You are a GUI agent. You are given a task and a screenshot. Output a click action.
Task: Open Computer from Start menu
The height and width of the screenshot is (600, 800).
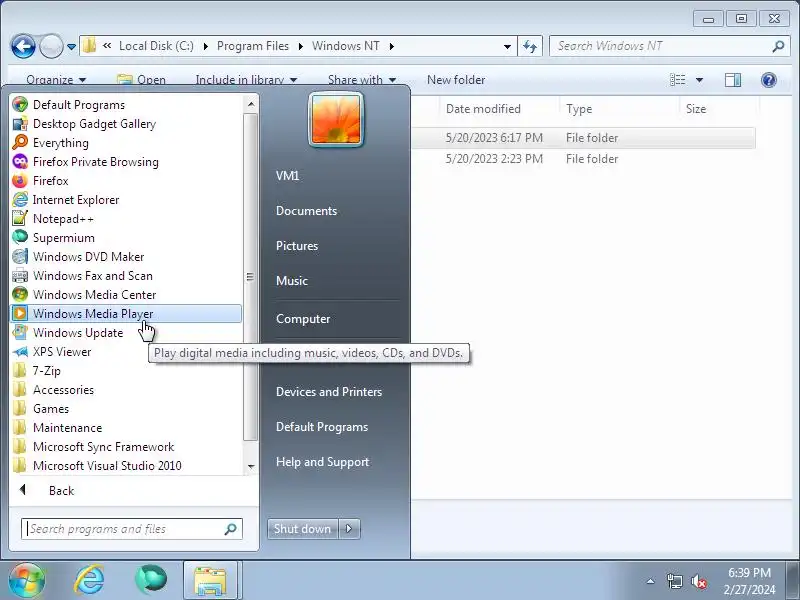point(303,319)
